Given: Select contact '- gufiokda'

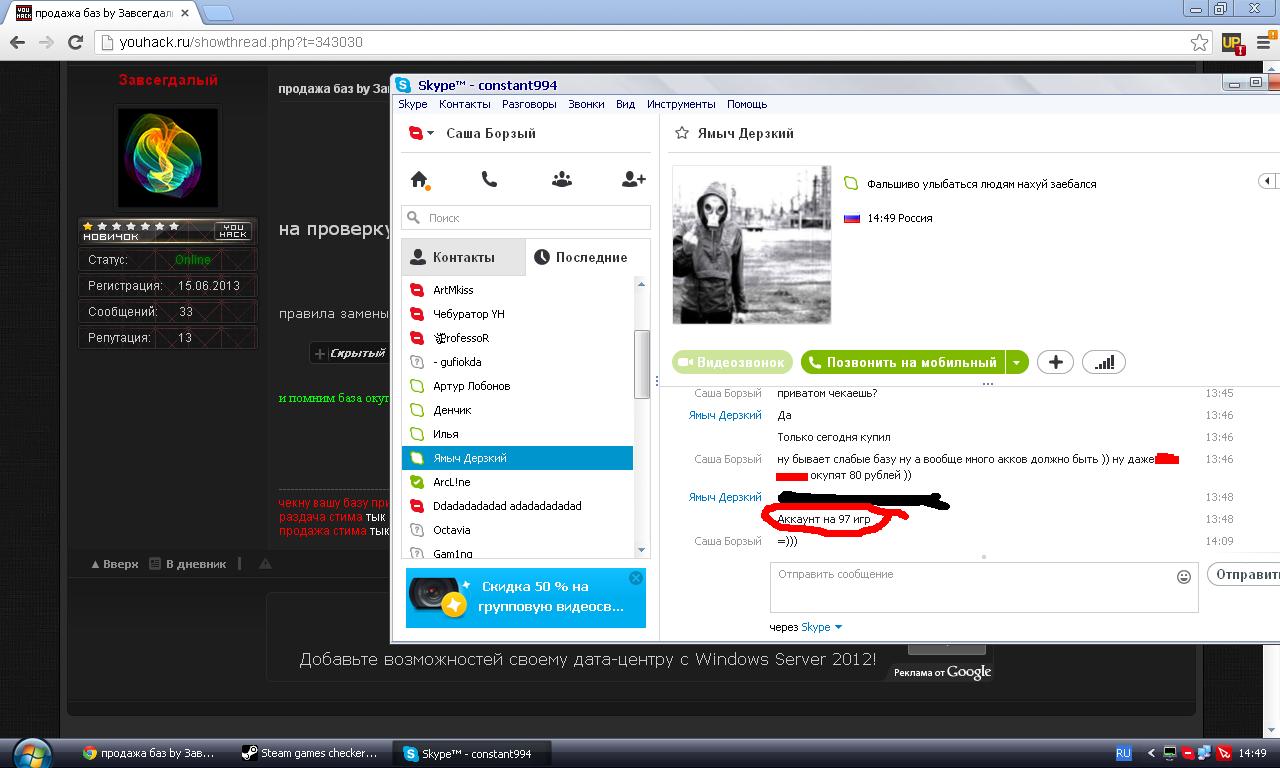Looking at the screenshot, I should [517, 362].
